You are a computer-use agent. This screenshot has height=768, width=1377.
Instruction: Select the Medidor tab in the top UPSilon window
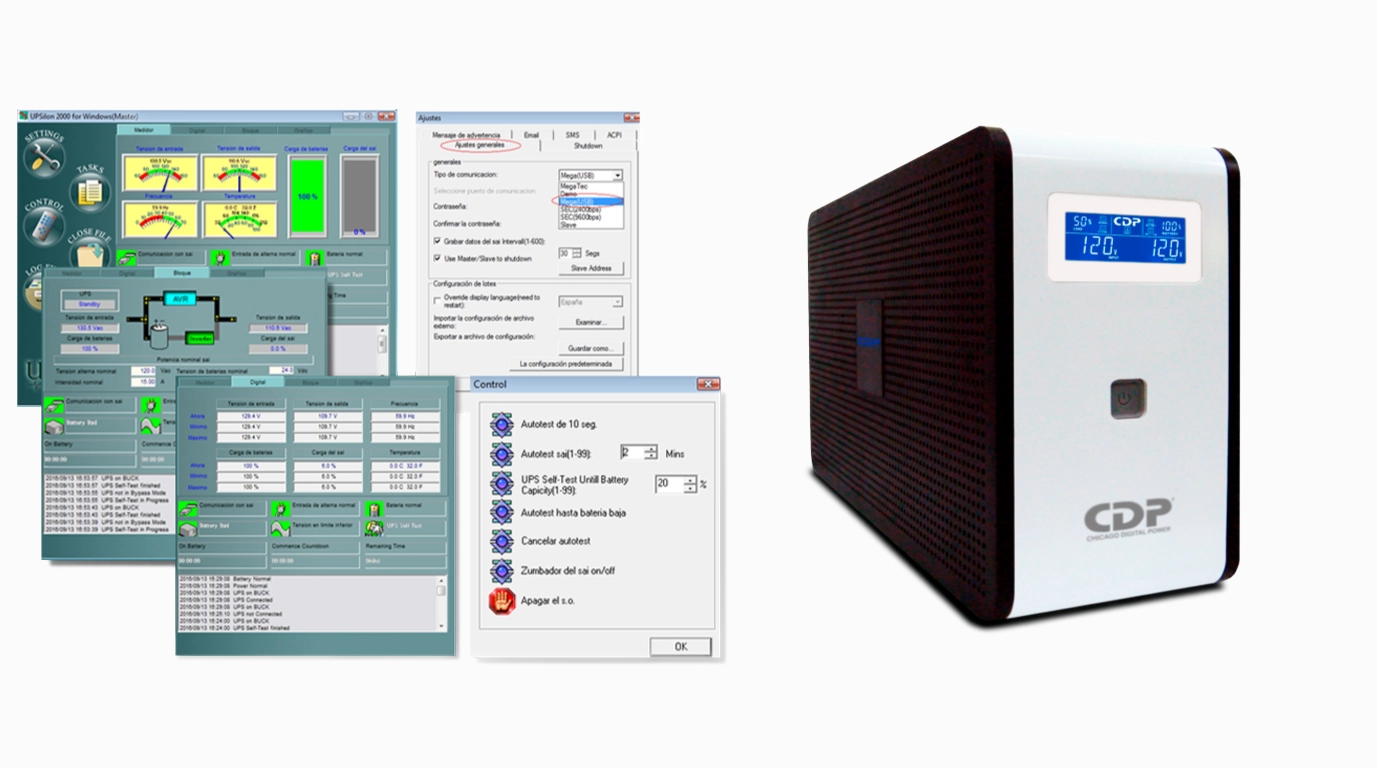coord(143,130)
